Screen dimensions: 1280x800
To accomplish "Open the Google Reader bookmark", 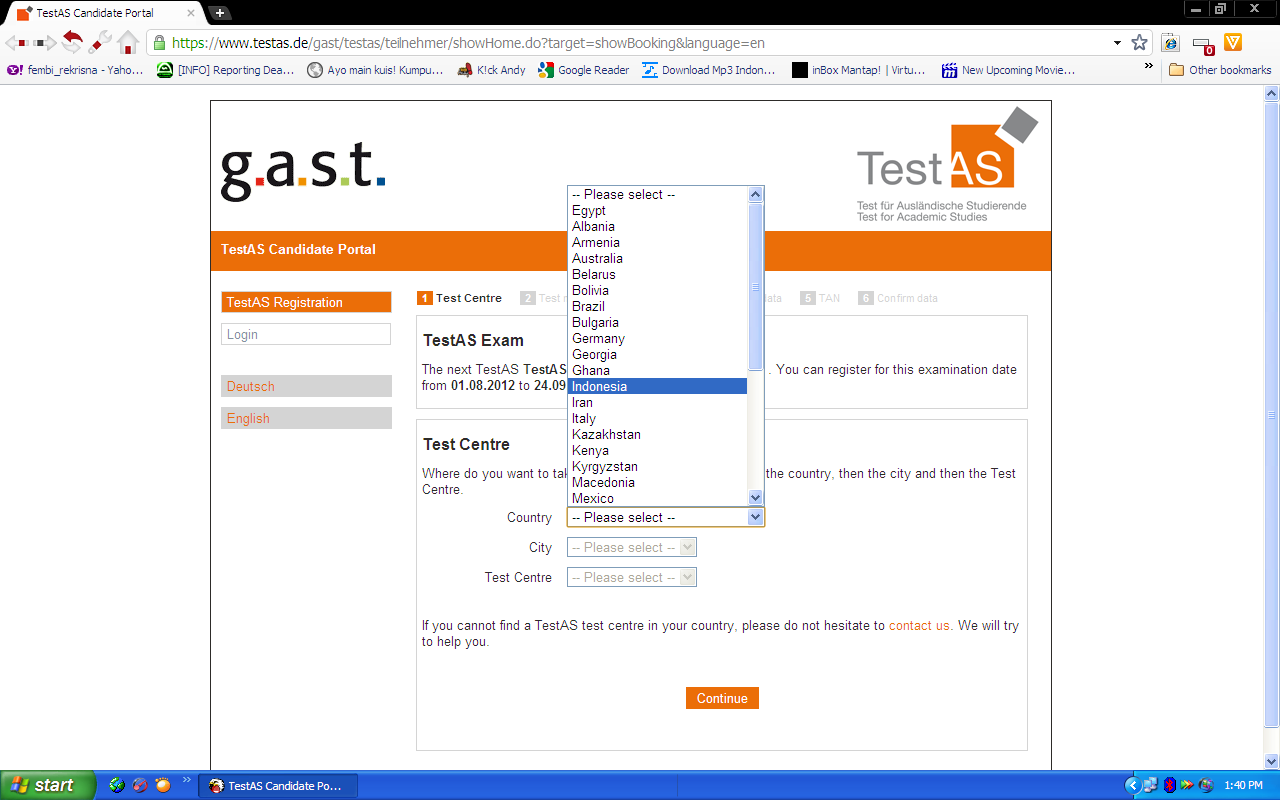I will 584,70.
